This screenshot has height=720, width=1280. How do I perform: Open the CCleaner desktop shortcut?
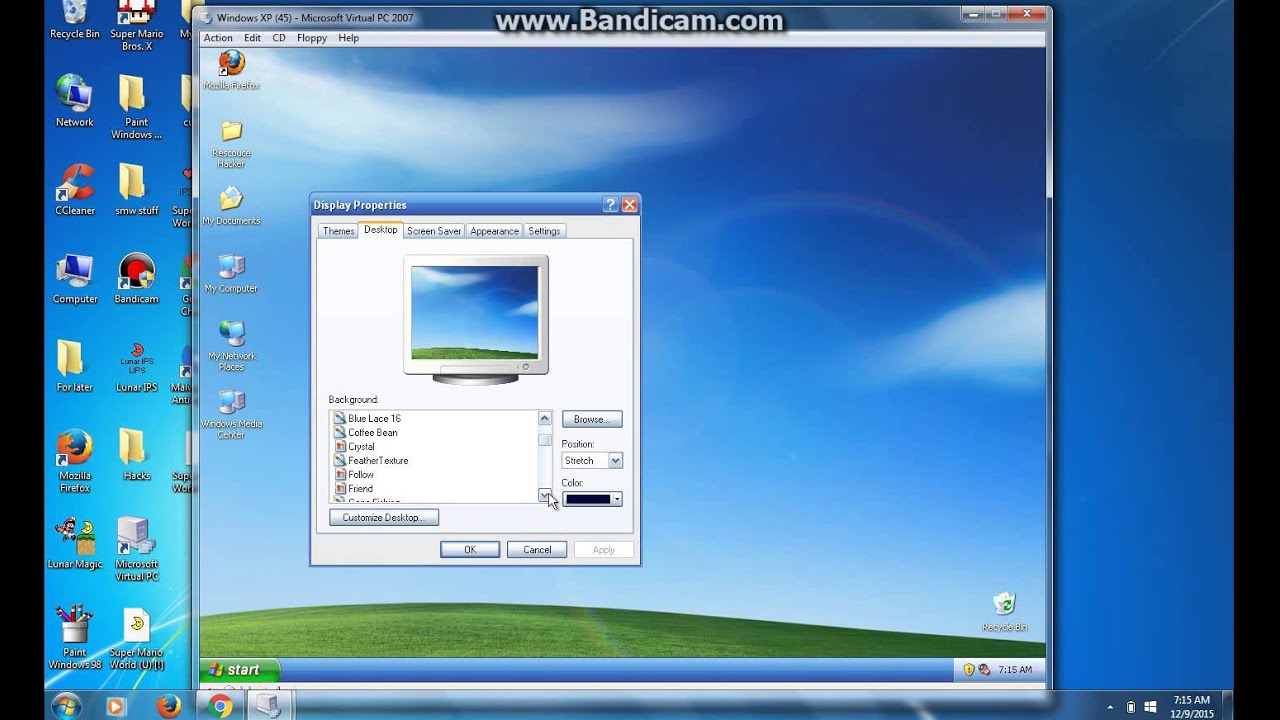pyautogui.click(x=75, y=189)
